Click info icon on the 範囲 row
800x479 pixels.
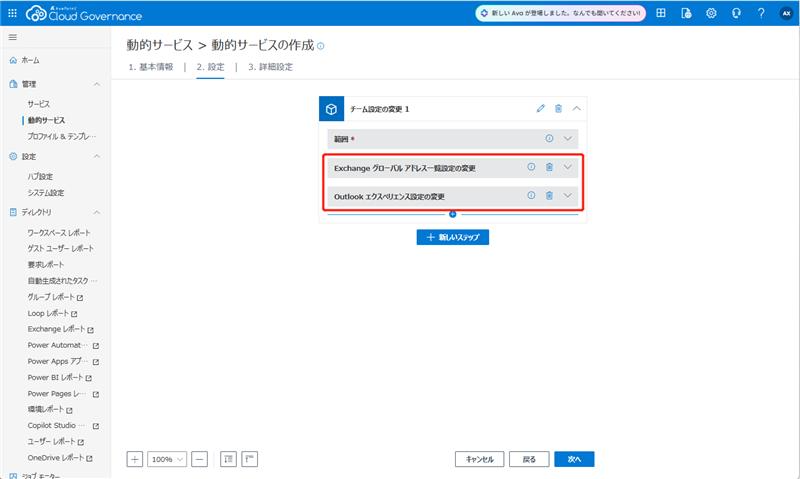point(549,139)
